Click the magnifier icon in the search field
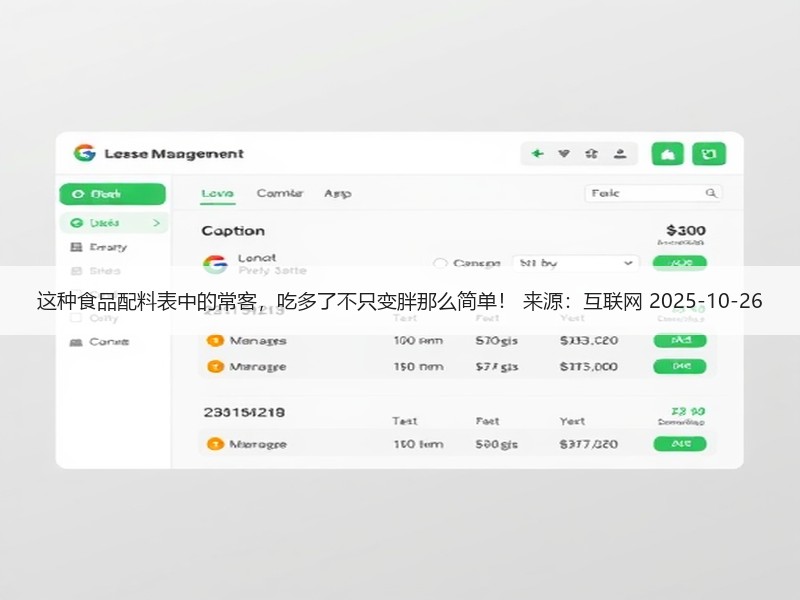 [711, 193]
